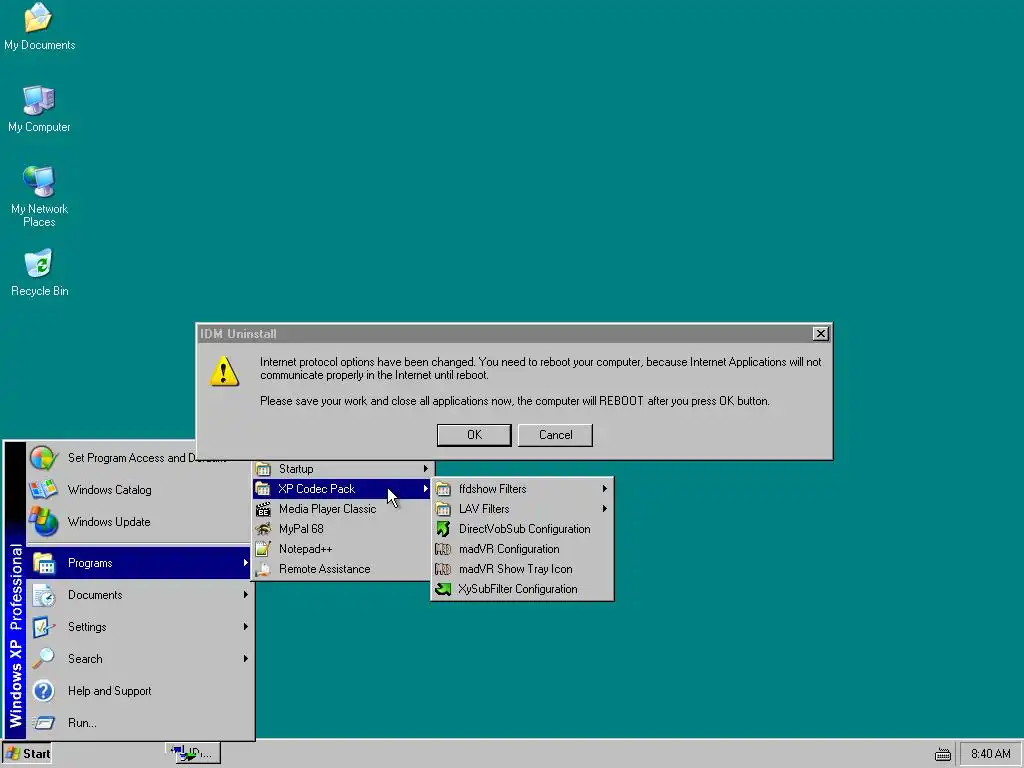Expand the LAV Filters submenu arrow

(605, 509)
